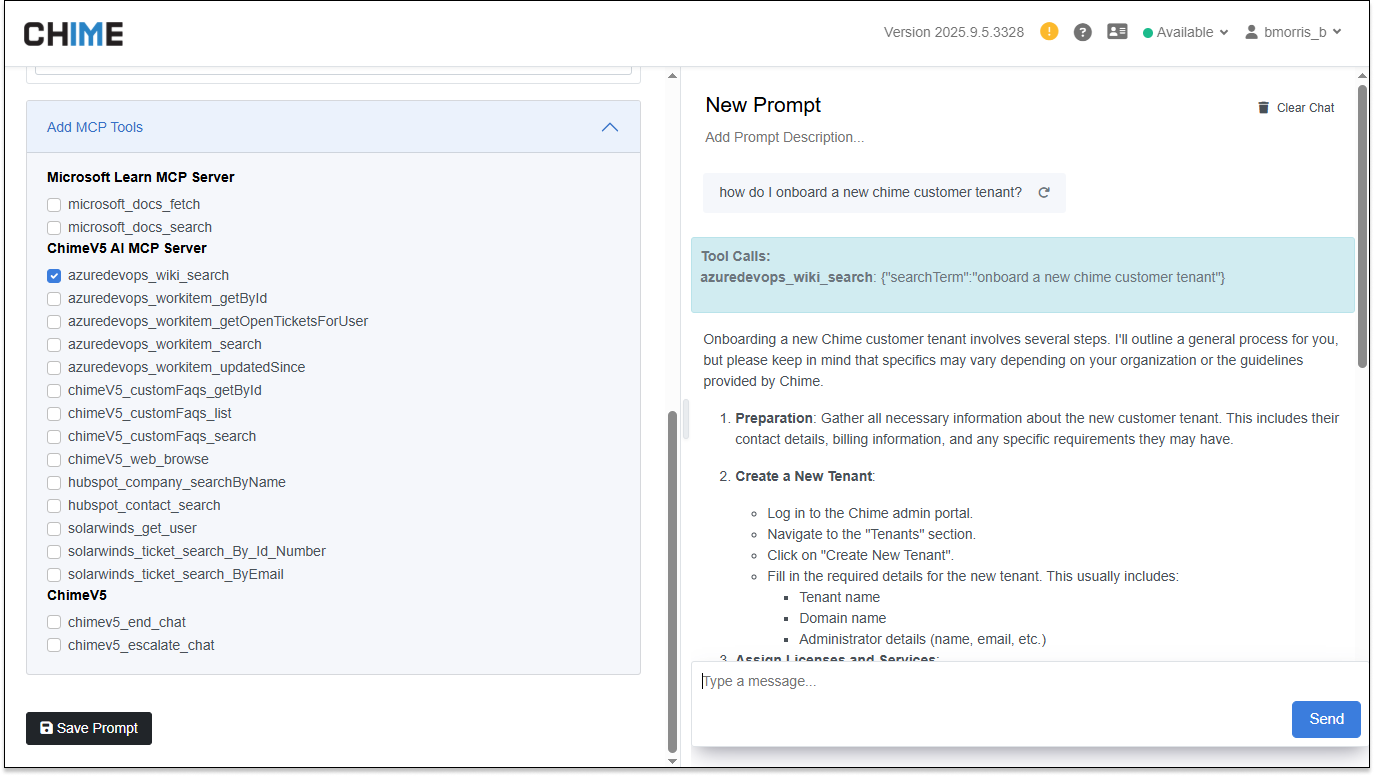Open the Available status dropdown
The image size is (1374, 776).
pyautogui.click(x=1186, y=32)
